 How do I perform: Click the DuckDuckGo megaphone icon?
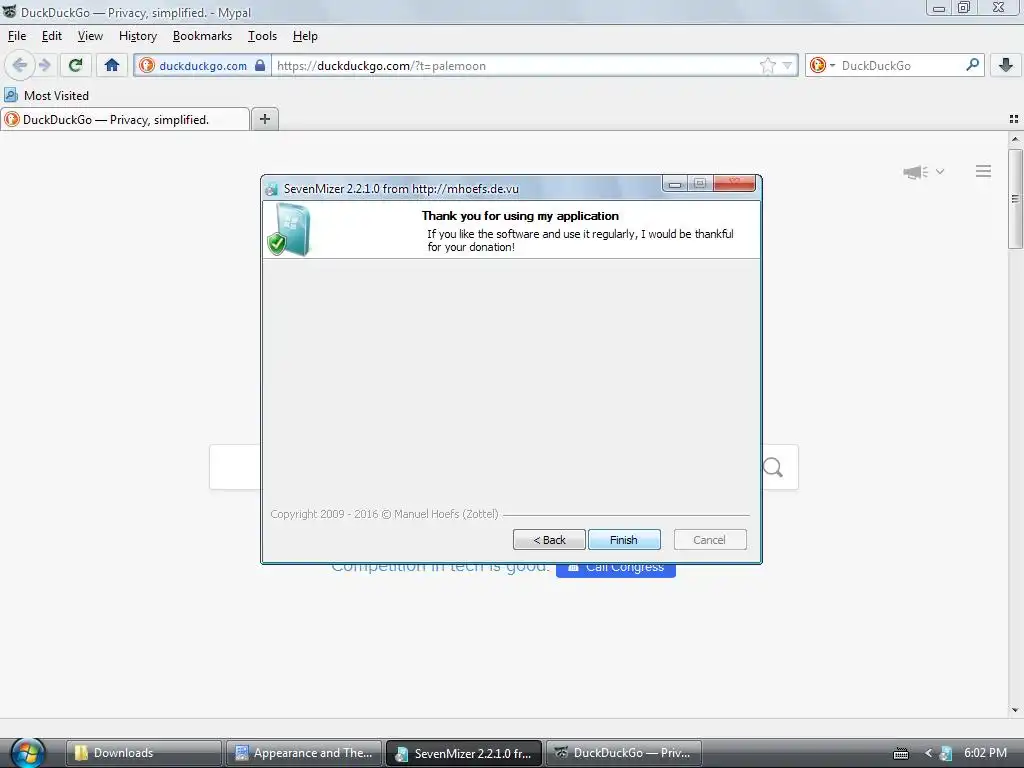click(x=916, y=172)
